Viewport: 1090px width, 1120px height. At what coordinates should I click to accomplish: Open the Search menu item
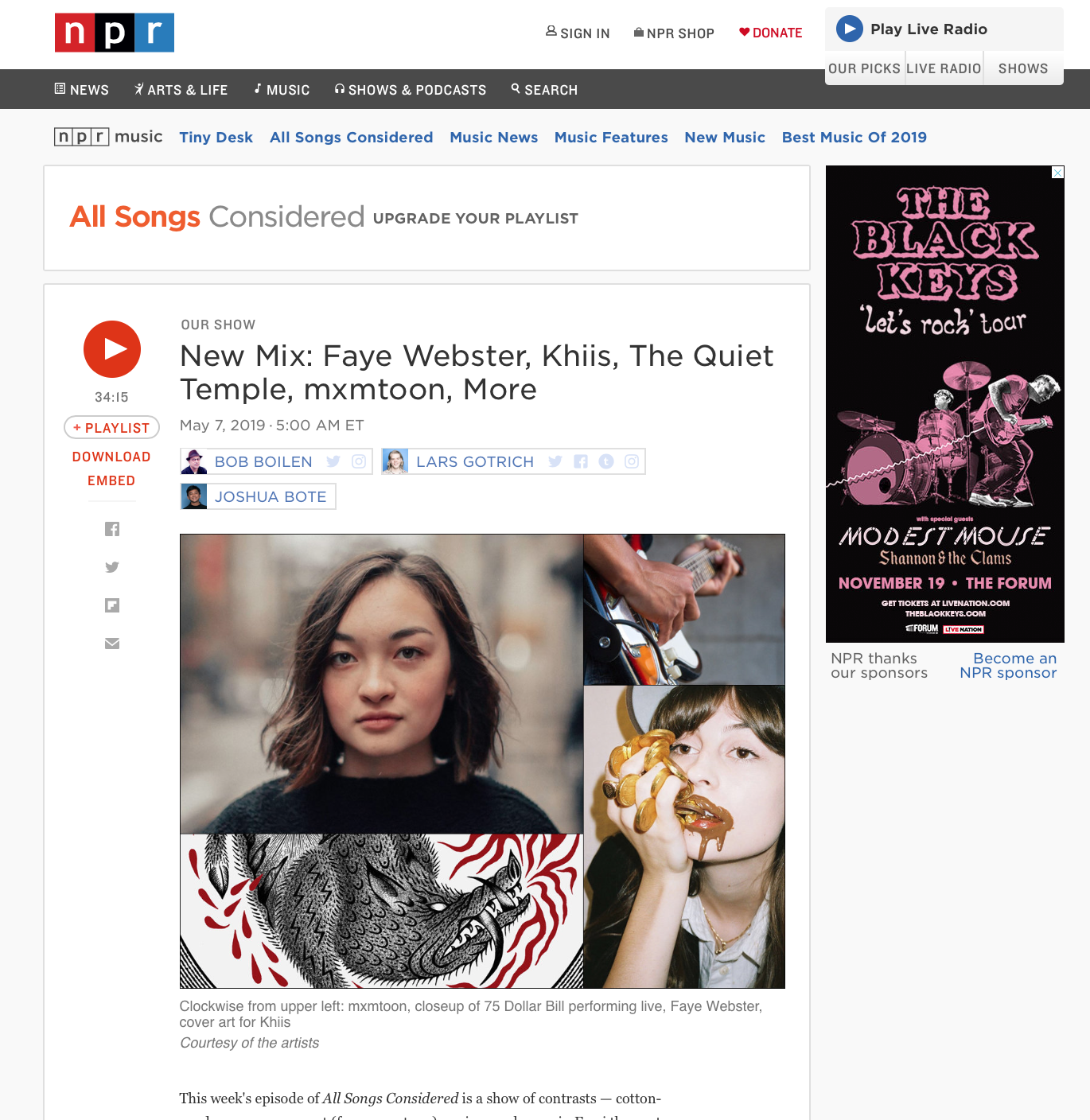(544, 90)
